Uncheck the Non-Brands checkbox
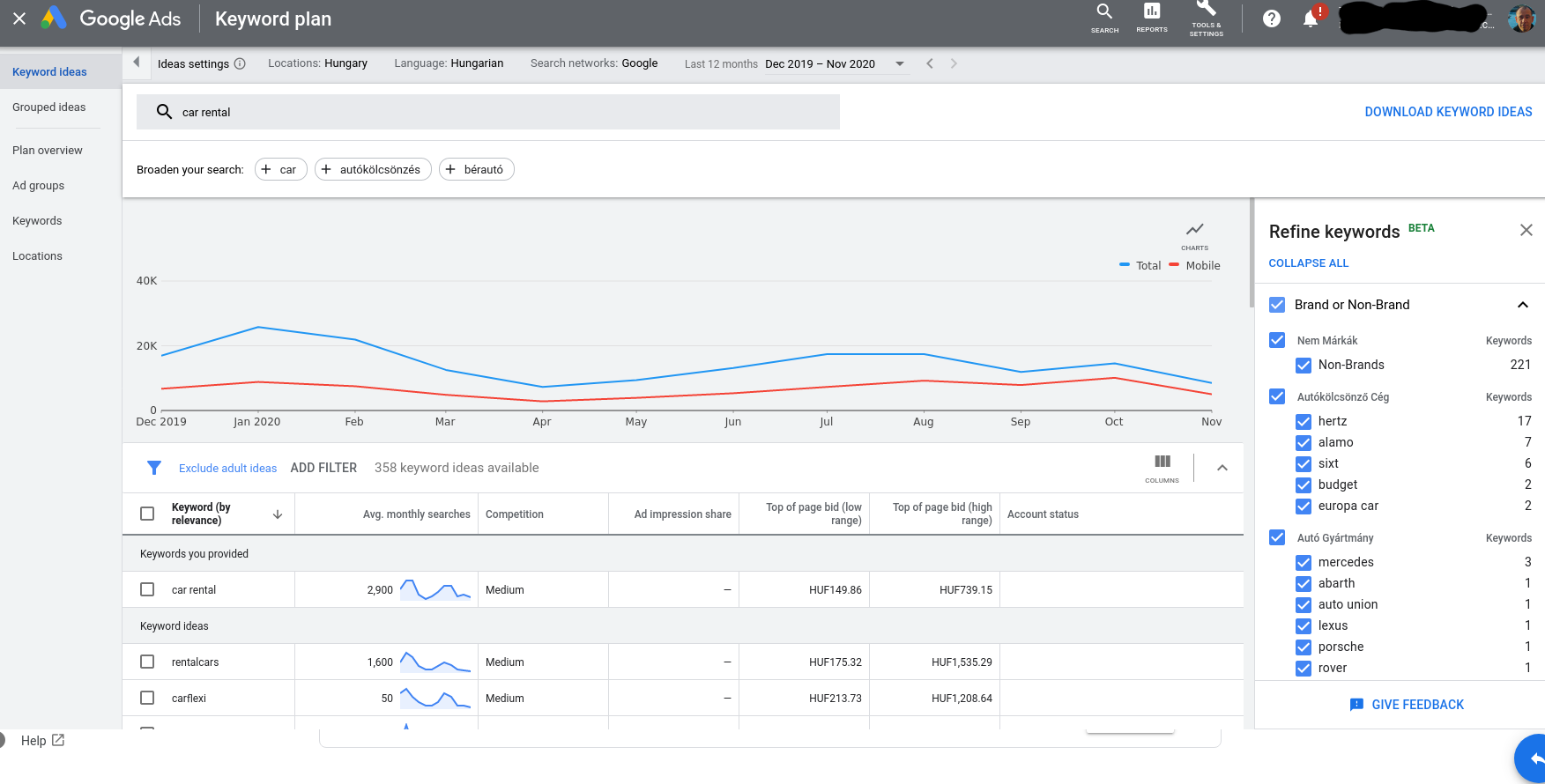 point(1304,365)
